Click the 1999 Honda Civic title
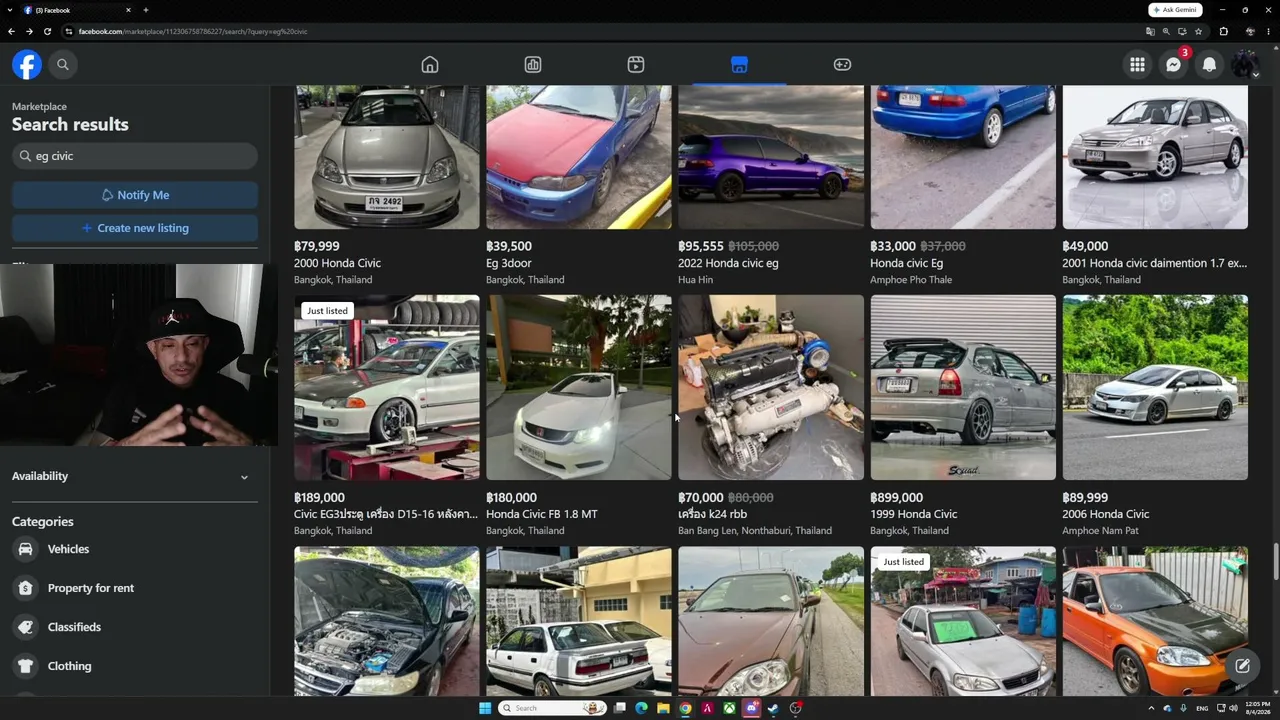The height and width of the screenshot is (720, 1280). click(x=914, y=514)
